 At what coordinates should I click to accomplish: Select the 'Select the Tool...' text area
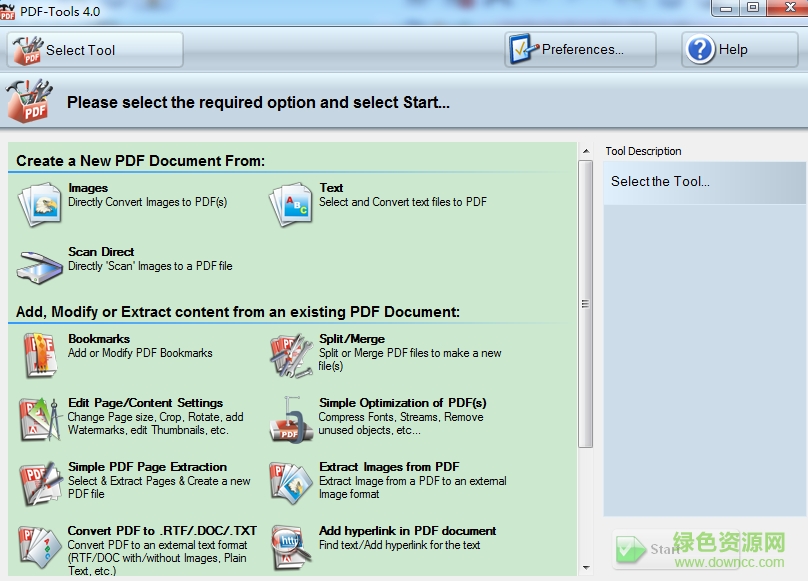pos(660,183)
